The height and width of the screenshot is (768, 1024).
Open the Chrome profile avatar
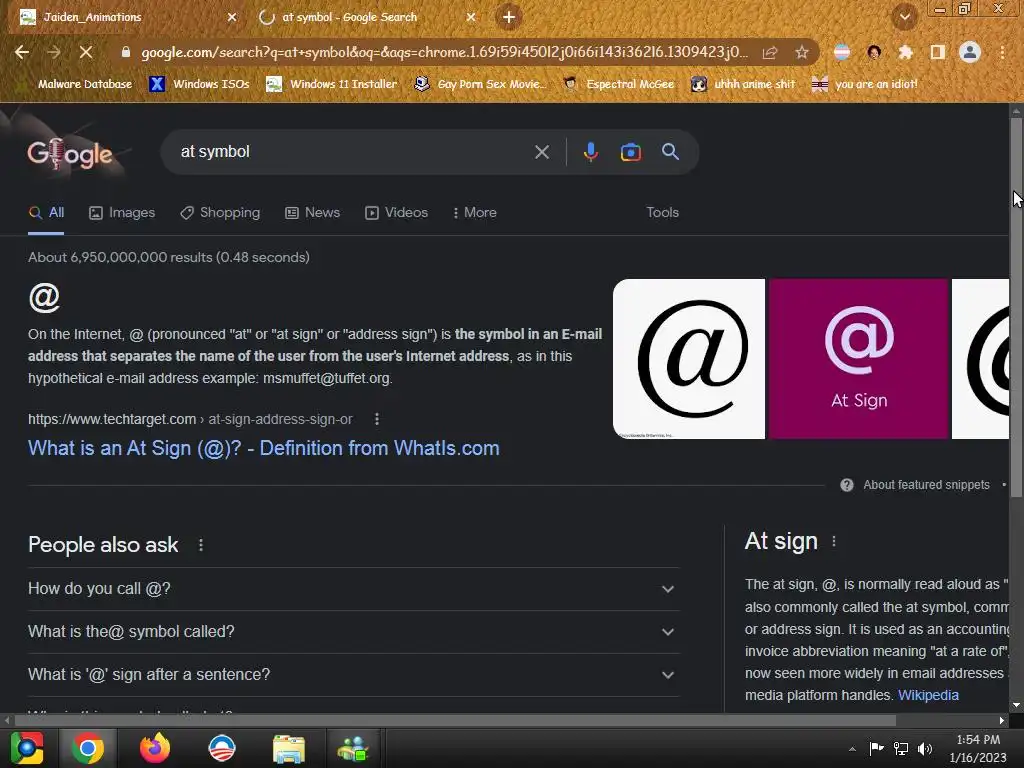point(970,52)
